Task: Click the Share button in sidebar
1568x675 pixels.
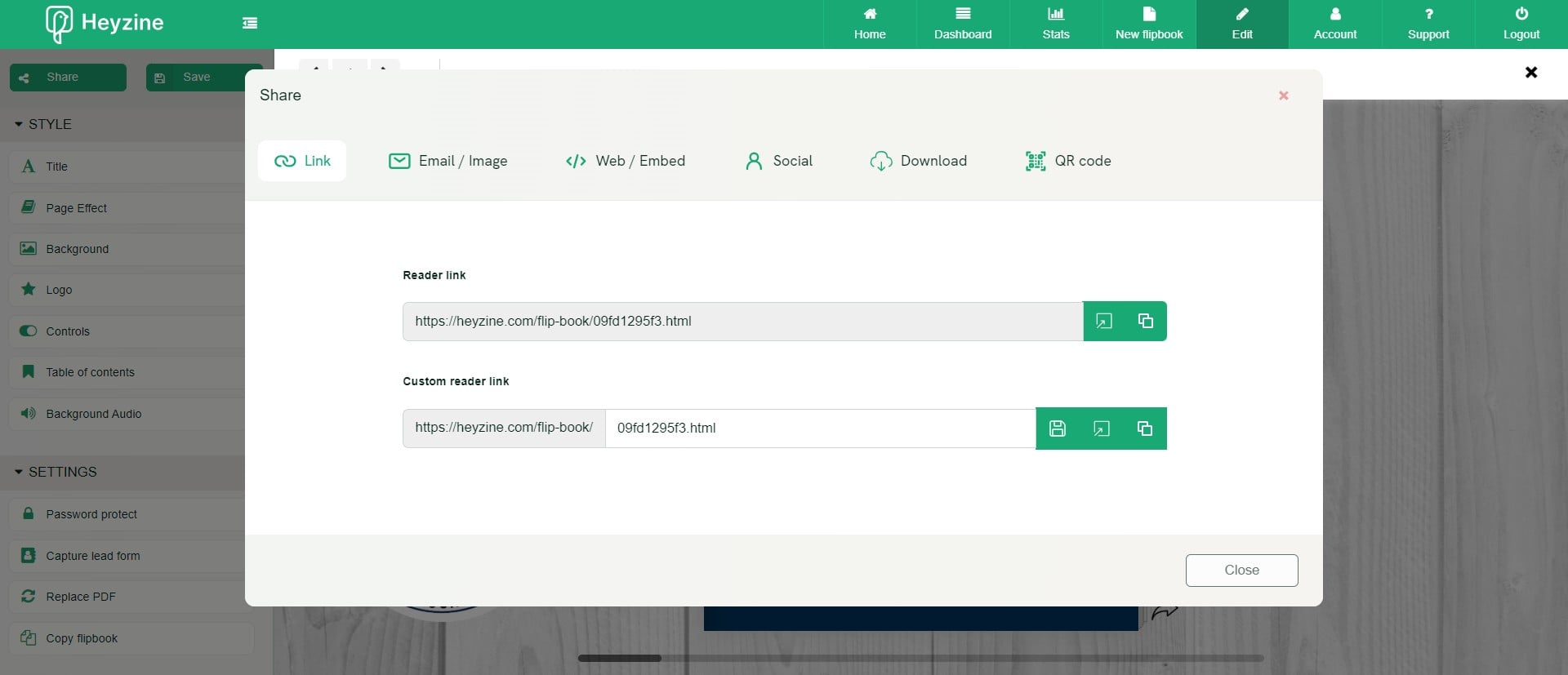Action: pos(68,78)
